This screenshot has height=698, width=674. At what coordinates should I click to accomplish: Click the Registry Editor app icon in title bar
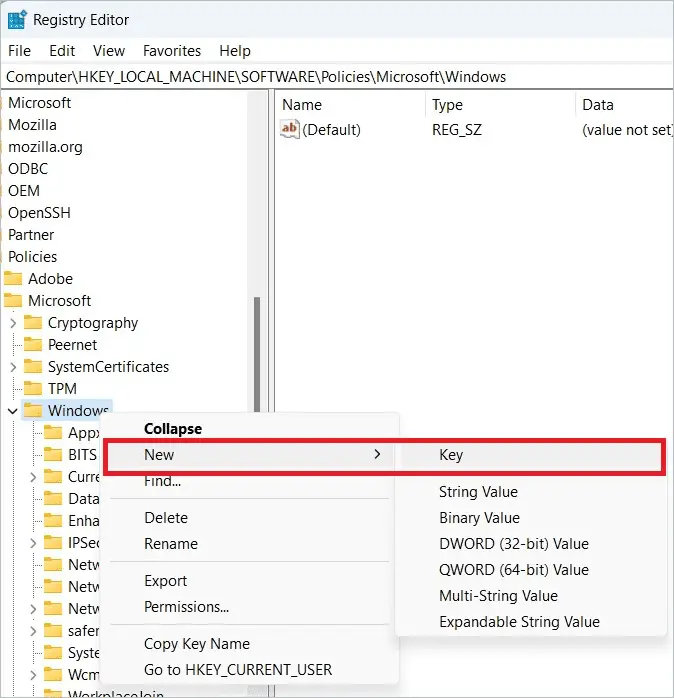(17, 19)
